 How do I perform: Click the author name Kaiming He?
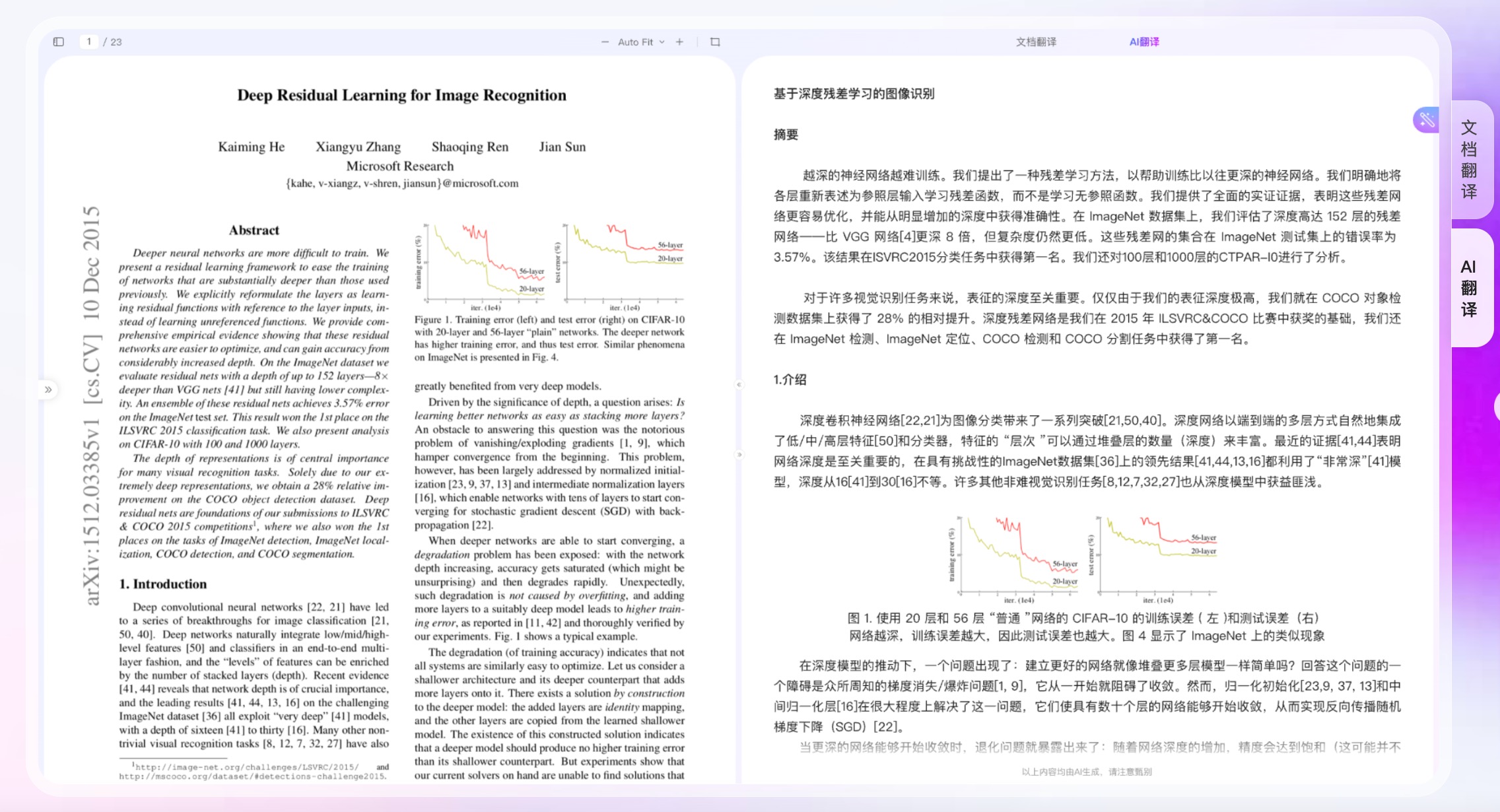[x=252, y=147]
